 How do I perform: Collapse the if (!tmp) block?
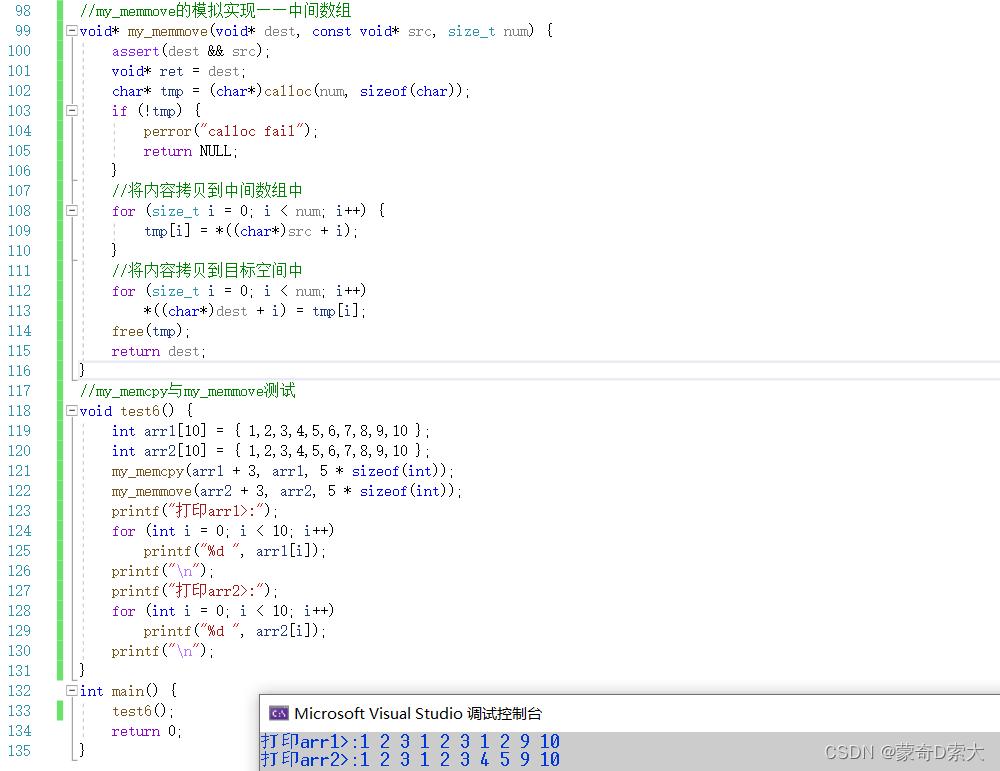pyautogui.click(x=72, y=110)
